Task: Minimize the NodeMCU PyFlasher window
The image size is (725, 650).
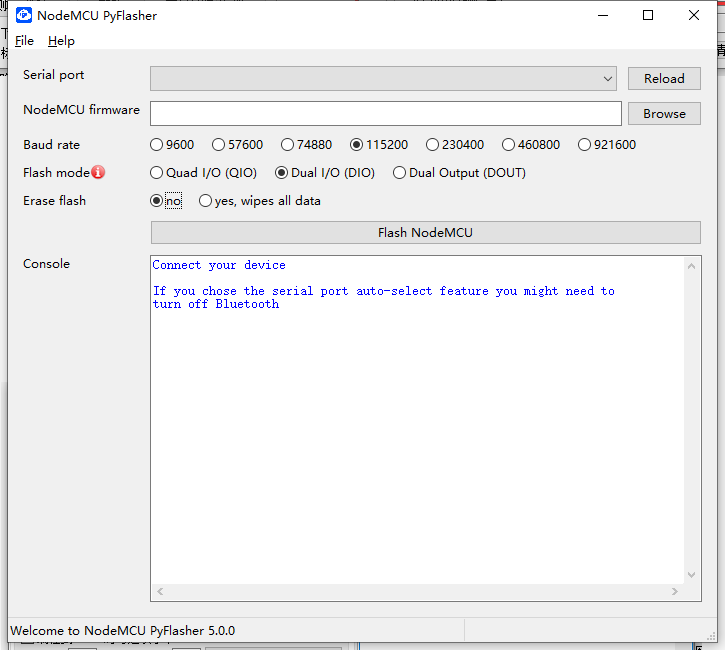Action: point(603,15)
